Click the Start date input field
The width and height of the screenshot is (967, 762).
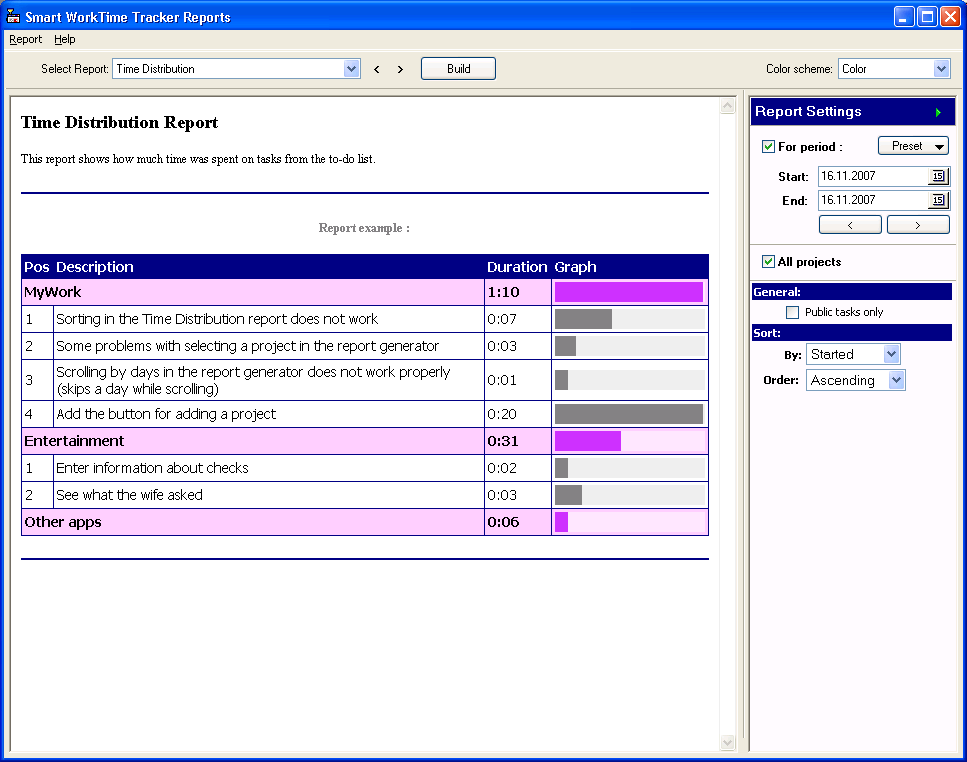[x=873, y=176]
